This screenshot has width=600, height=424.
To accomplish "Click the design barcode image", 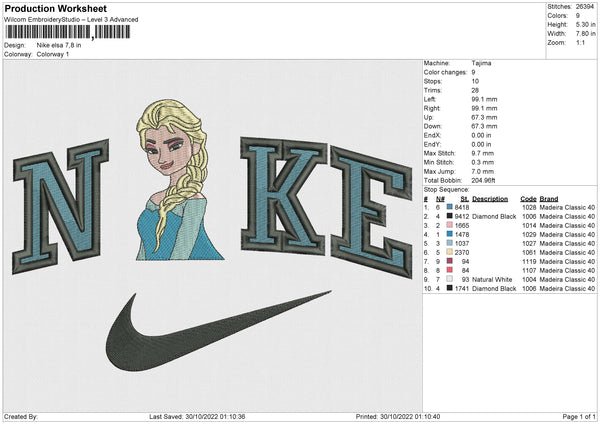I will (x=68, y=32).
